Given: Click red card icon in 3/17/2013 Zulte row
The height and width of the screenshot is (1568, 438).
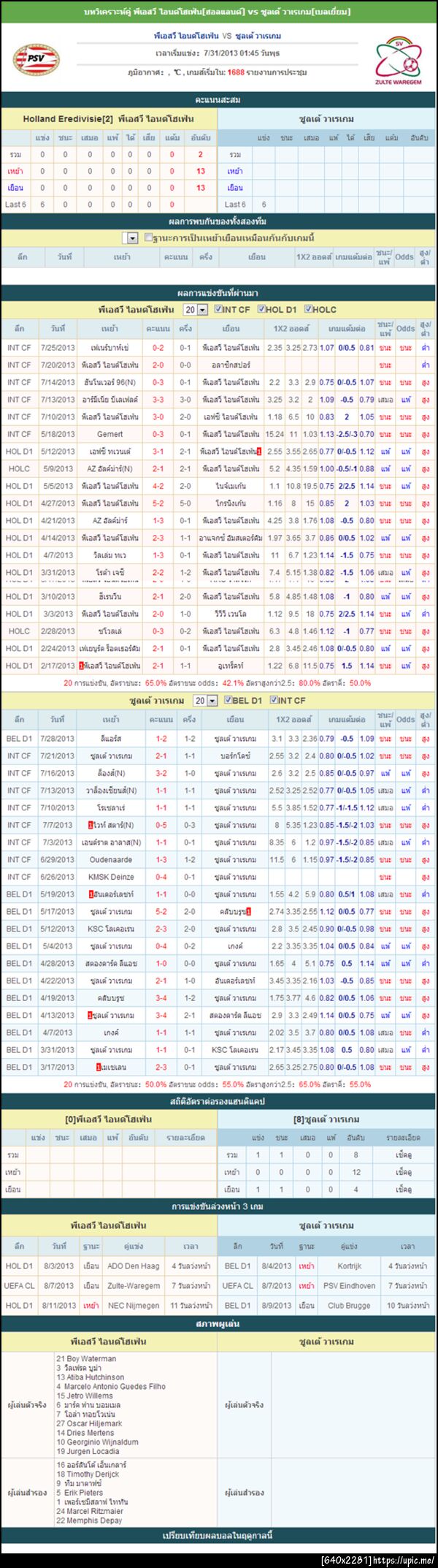Looking at the screenshot, I should (x=99, y=1067).
